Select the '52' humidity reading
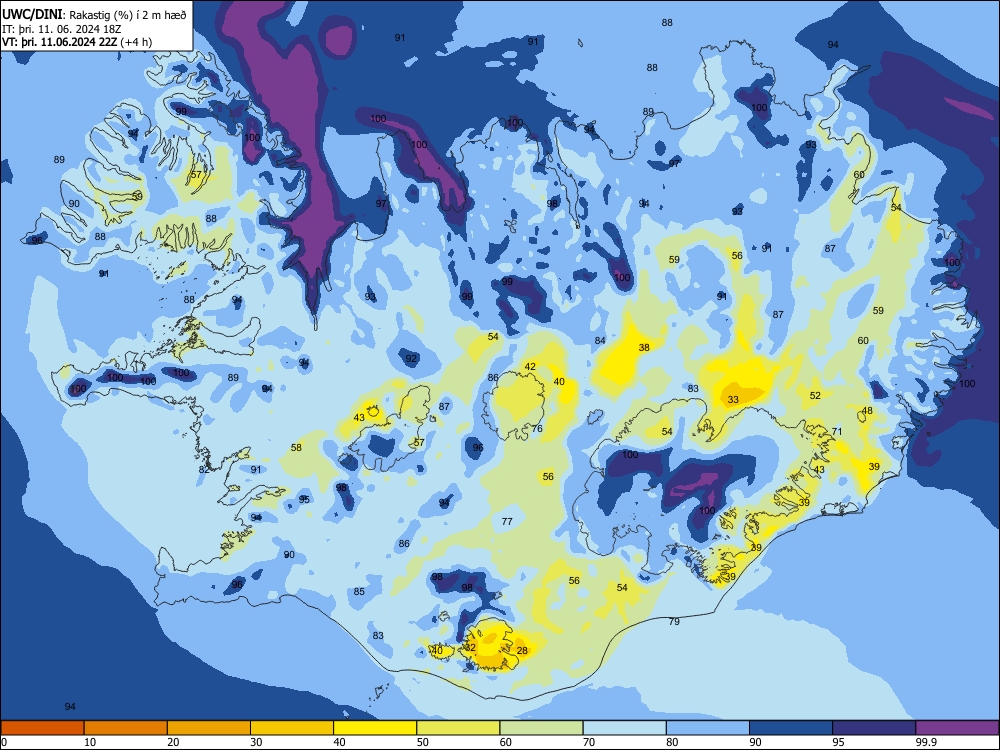1000x750 pixels. tap(815, 395)
